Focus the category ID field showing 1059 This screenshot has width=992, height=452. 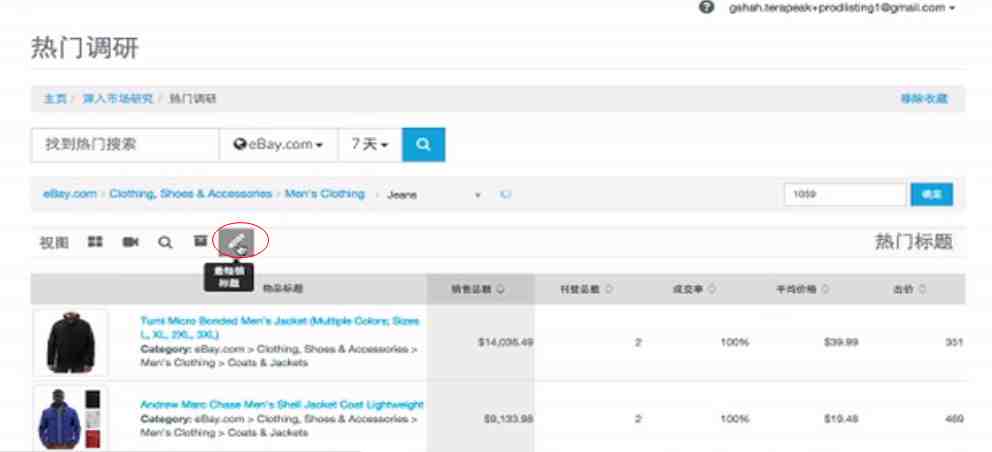(845, 194)
